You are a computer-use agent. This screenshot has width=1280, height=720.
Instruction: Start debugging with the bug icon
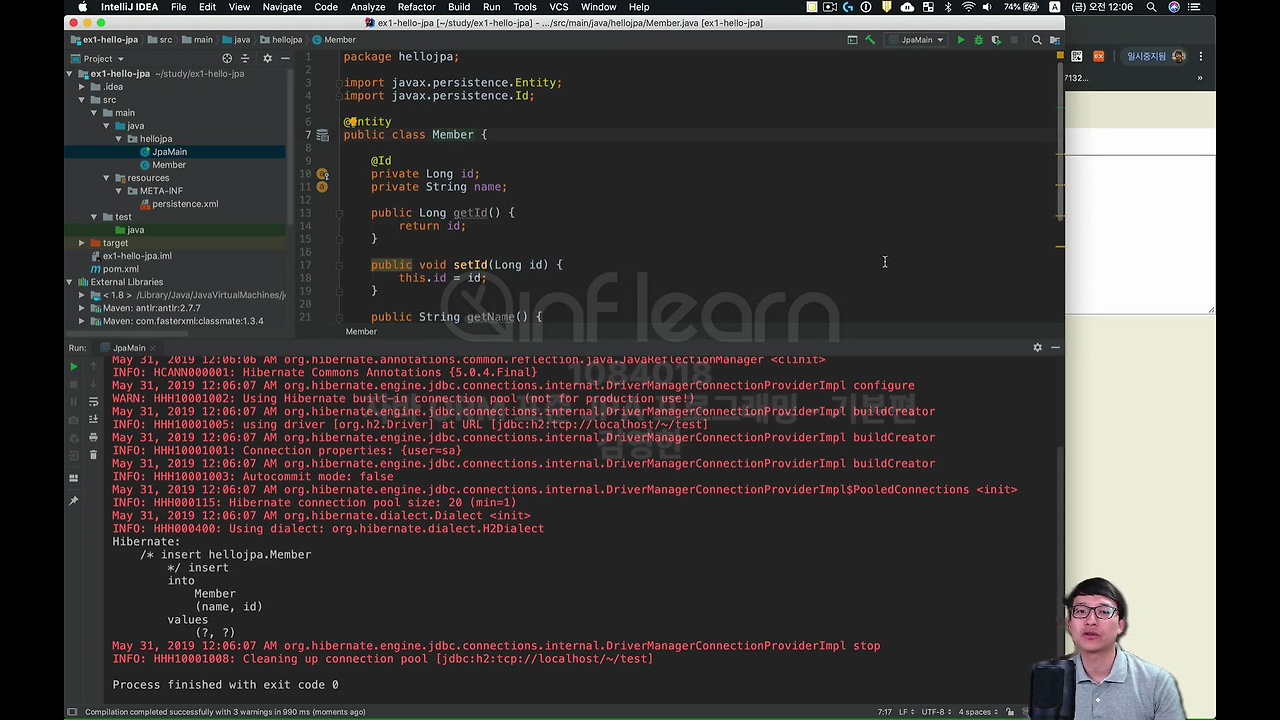click(x=978, y=40)
